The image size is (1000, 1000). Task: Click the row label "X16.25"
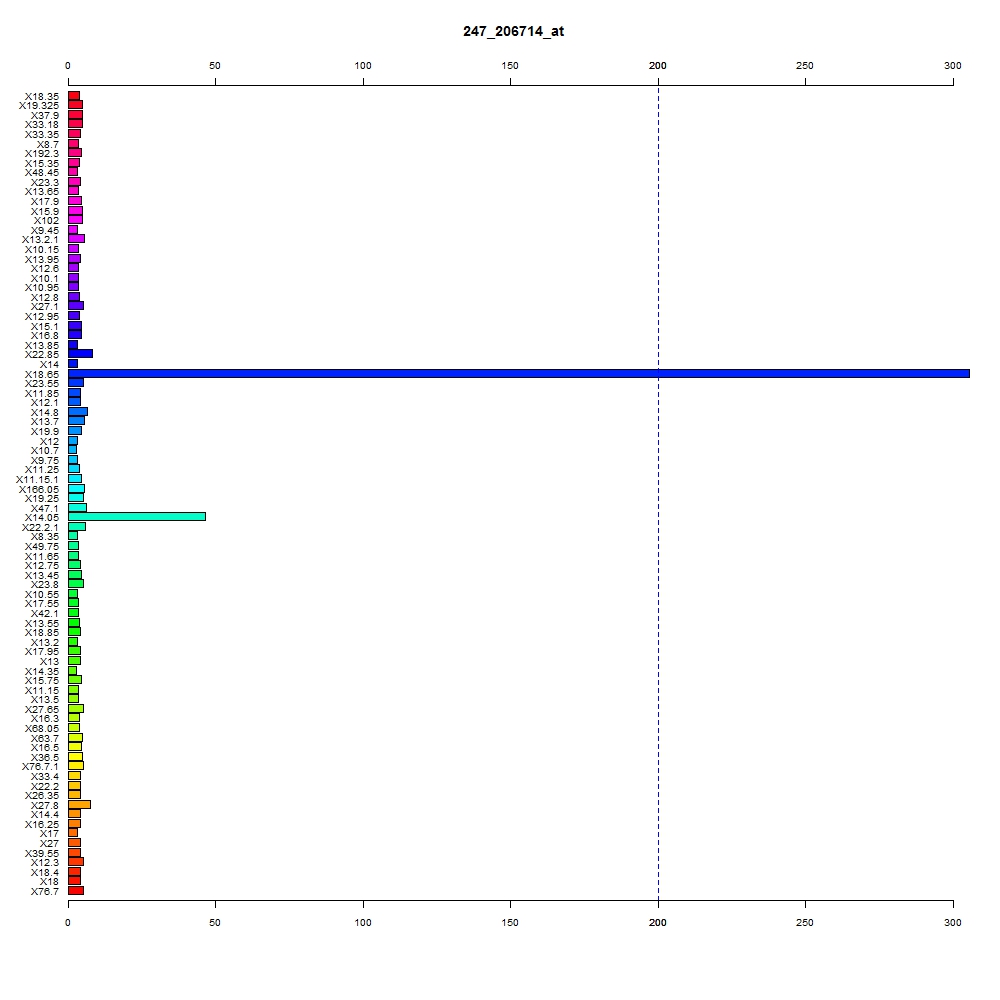pyautogui.click(x=42, y=825)
